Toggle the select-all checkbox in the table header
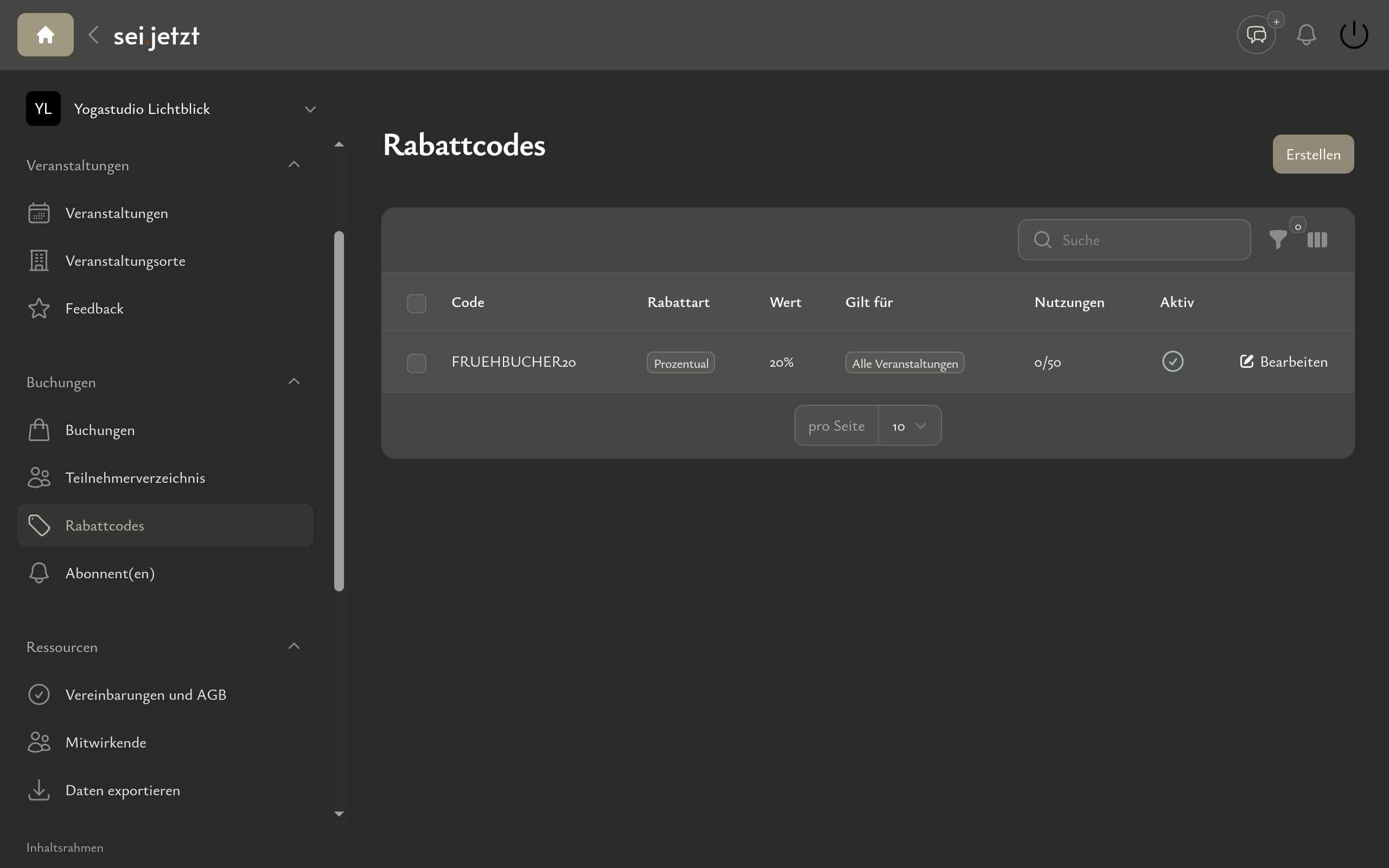1389x868 pixels. tap(416, 303)
